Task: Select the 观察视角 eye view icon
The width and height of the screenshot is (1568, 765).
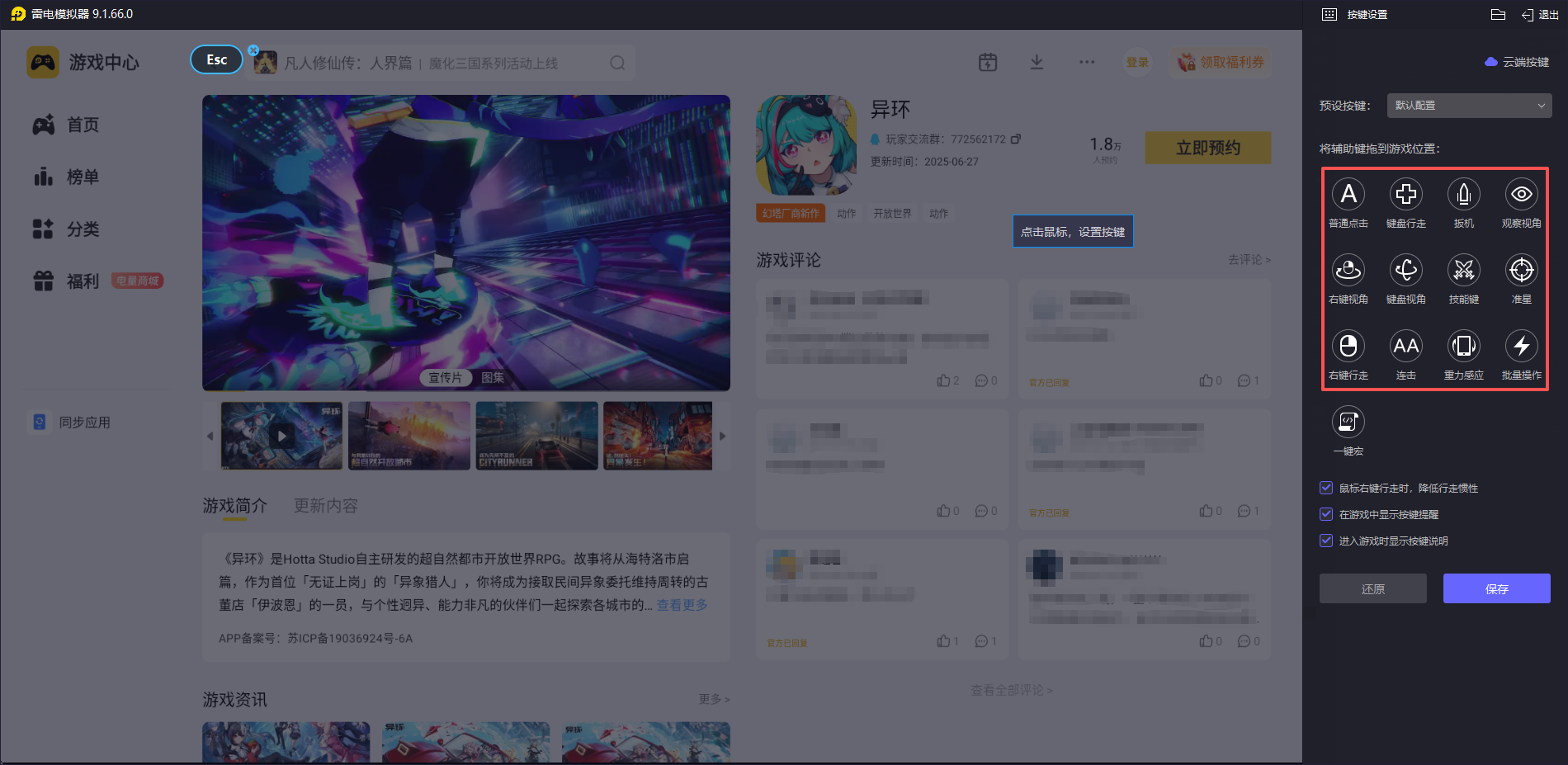Action: pos(1522,195)
